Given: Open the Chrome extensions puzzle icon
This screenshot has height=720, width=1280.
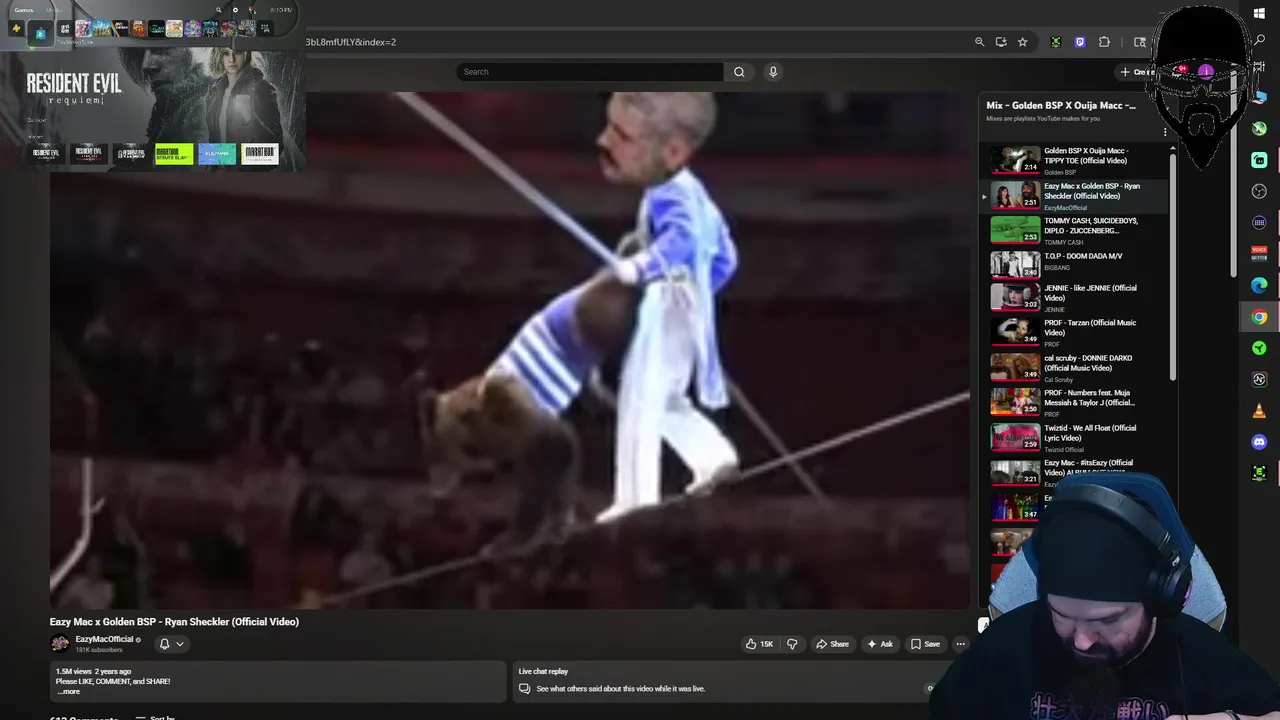Looking at the screenshot, I should 1104,42.
